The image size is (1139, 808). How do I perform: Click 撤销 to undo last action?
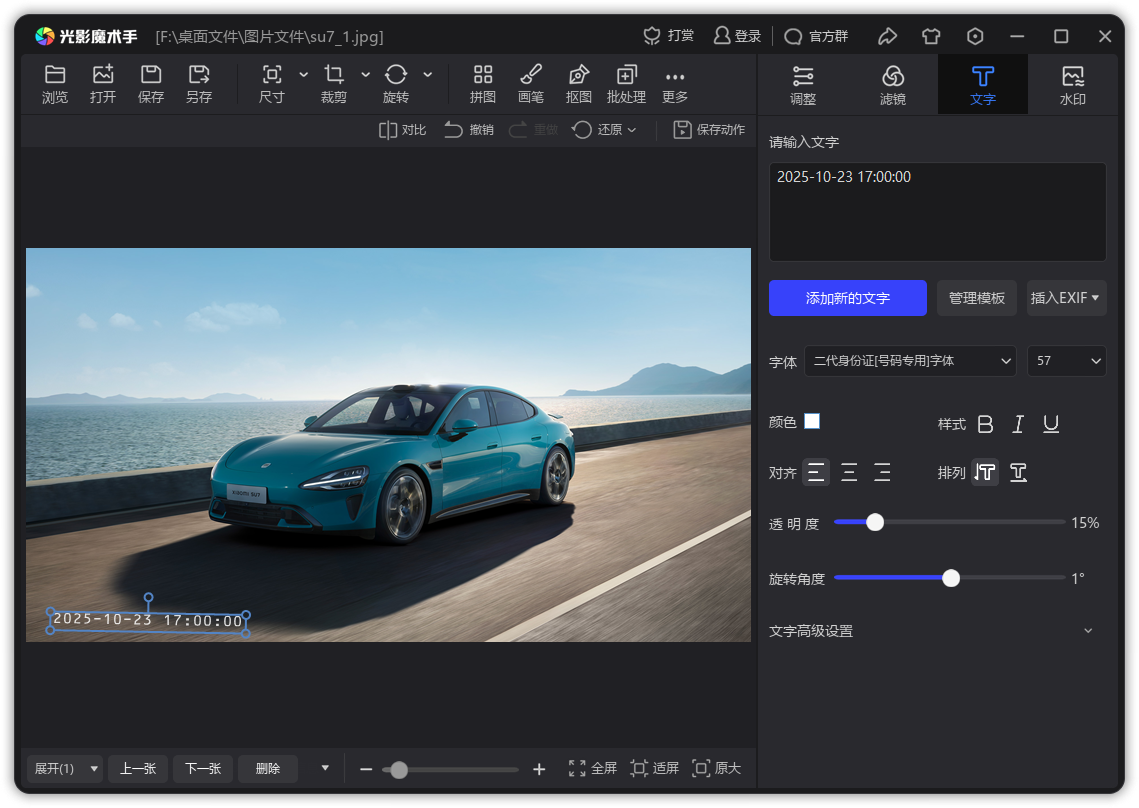tap(468, 130)
